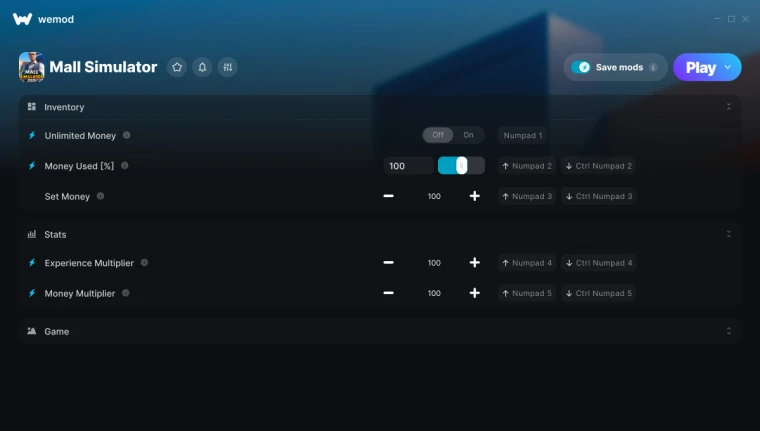
Task: Collapse the Stats section
Action: [x=728, y=234]
